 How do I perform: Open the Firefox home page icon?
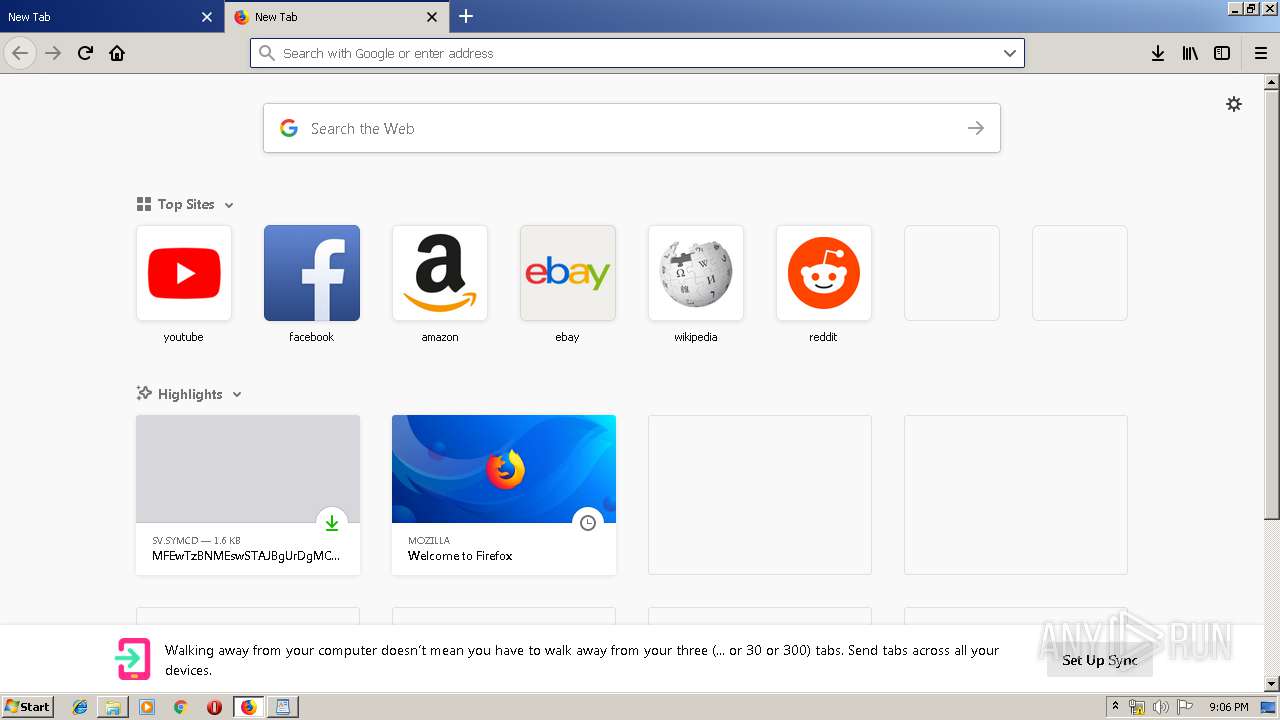117,53
